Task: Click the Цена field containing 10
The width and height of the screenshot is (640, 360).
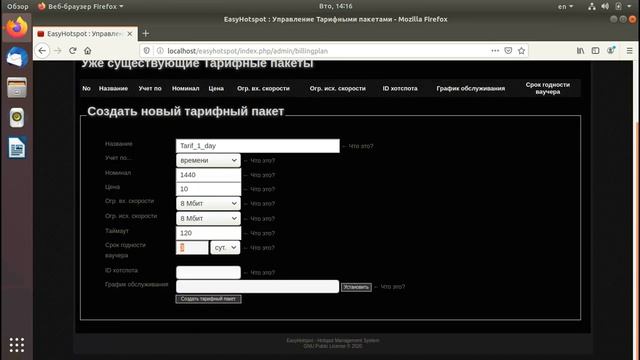Action: (208, 189)
